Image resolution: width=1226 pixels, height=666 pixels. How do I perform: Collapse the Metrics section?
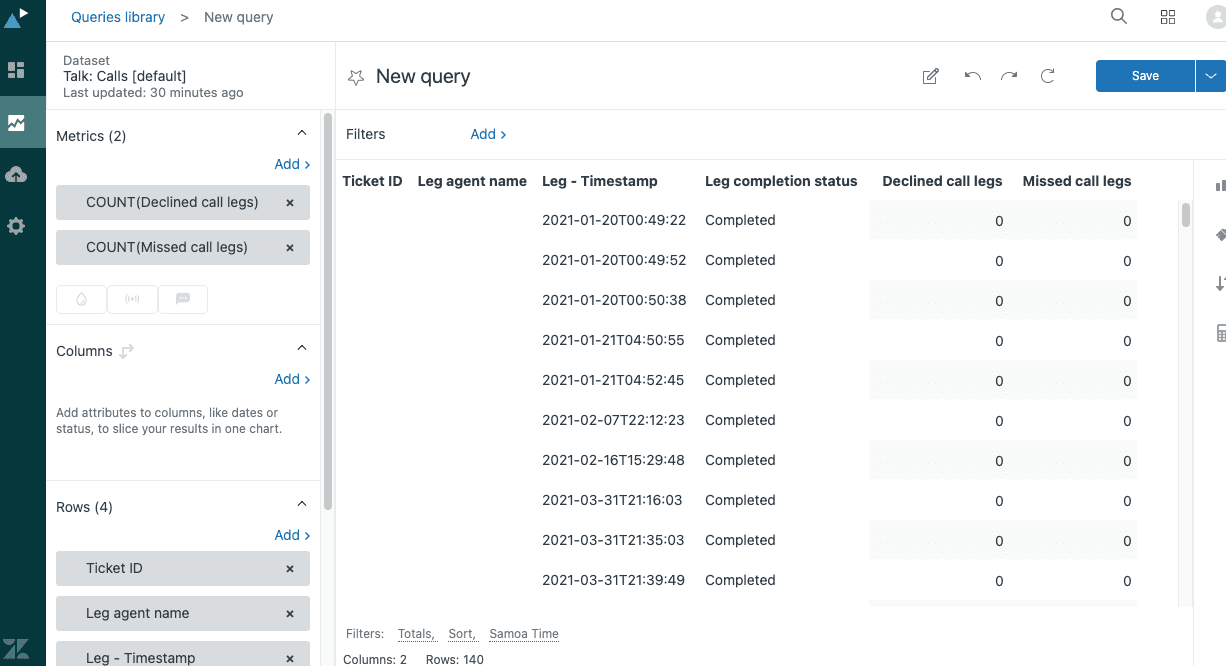click(302, 132)
